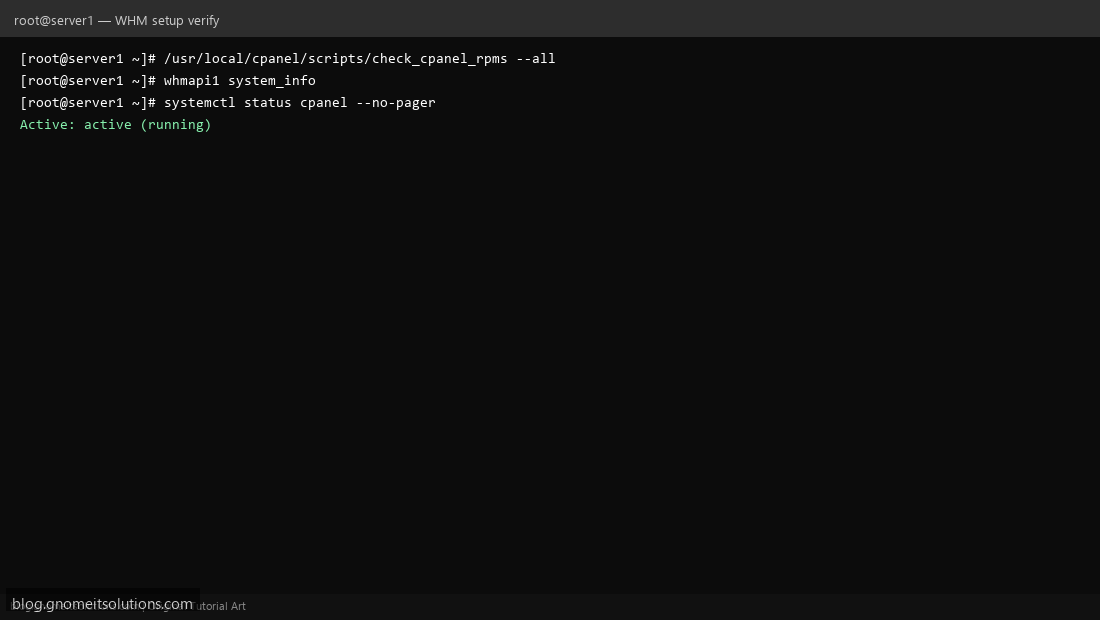
Task: Click the prompt before the systemctl command
Action: [x=88, y=102]
